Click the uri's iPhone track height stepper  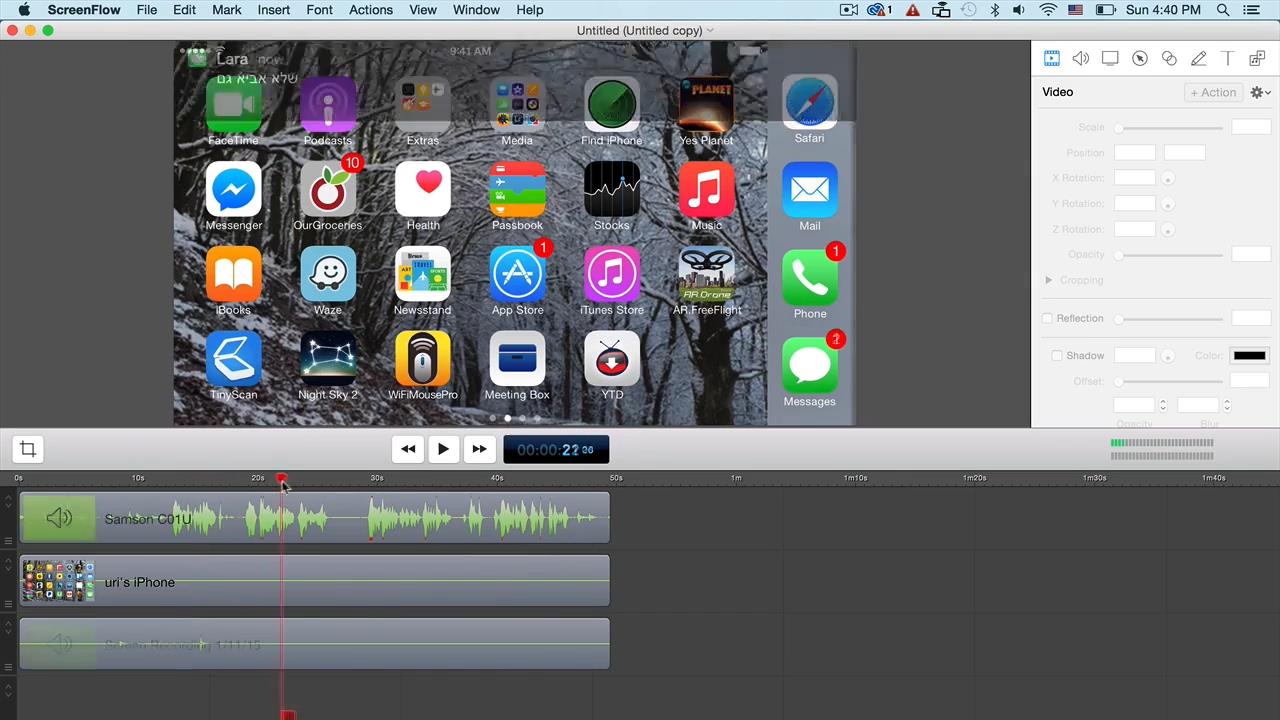point(9,565)
